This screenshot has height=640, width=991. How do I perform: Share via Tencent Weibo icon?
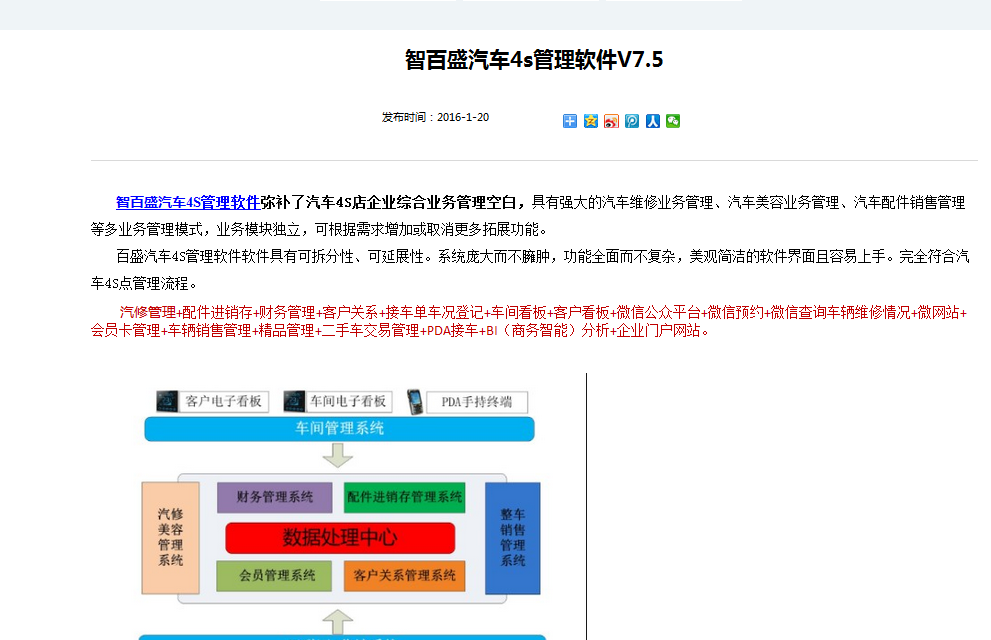tap(632, 121)
